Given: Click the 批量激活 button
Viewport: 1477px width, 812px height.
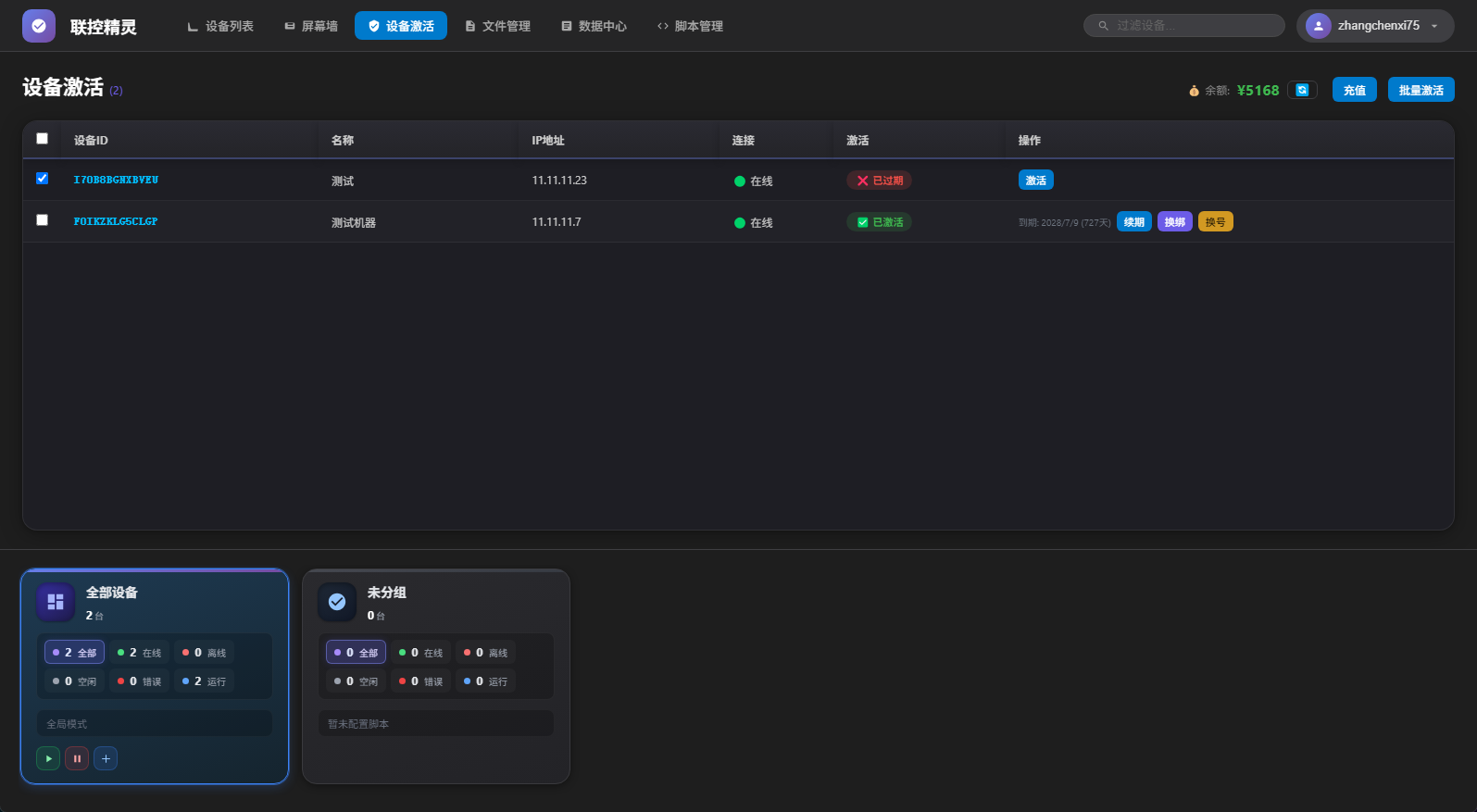Looking at the screenshot, I should (1421, 90).
